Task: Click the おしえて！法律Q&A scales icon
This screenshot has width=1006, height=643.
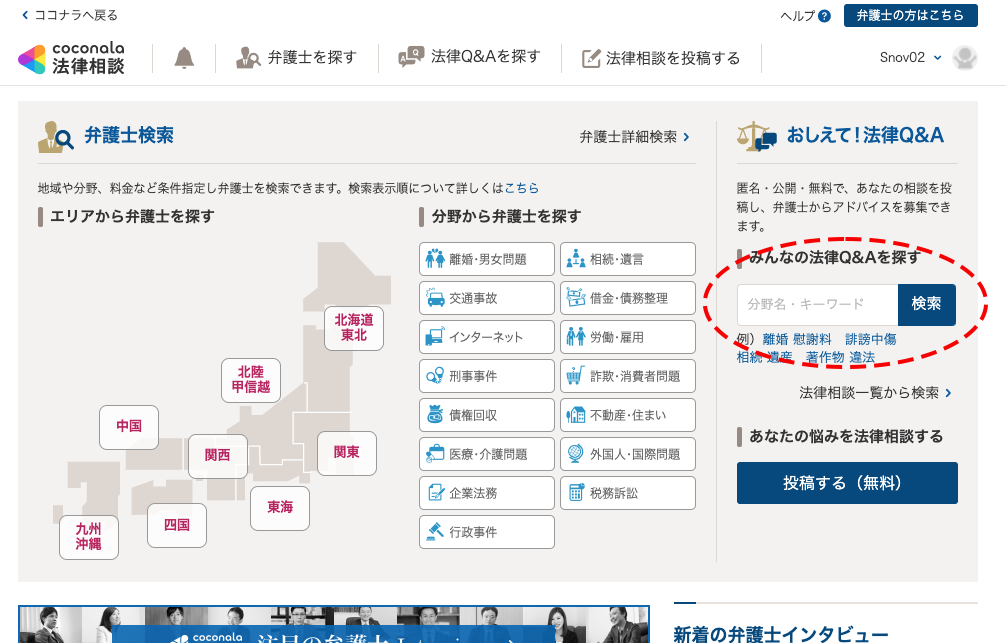Action: [756, 137]
